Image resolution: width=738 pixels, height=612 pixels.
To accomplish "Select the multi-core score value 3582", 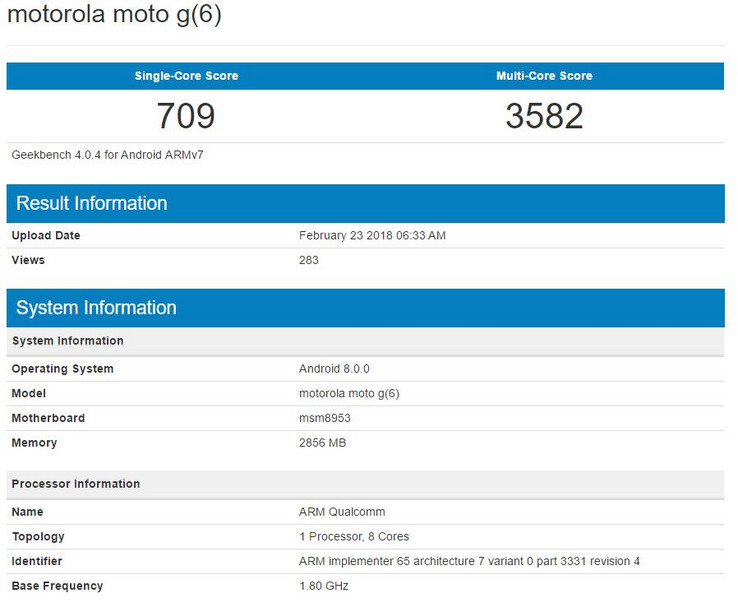I will pos(545,116).
